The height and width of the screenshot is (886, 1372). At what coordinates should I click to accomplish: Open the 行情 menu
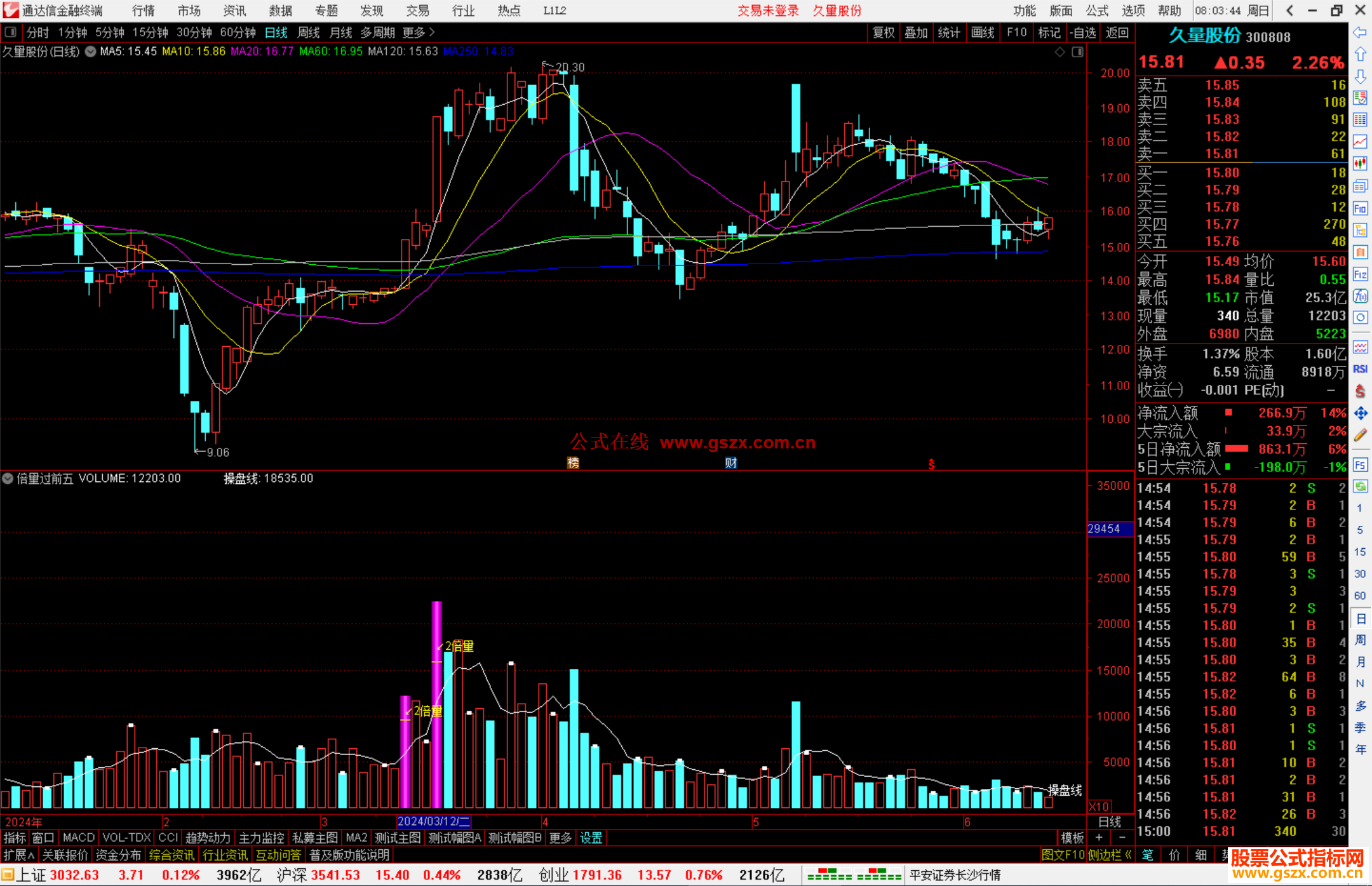[x=144, y=11]
